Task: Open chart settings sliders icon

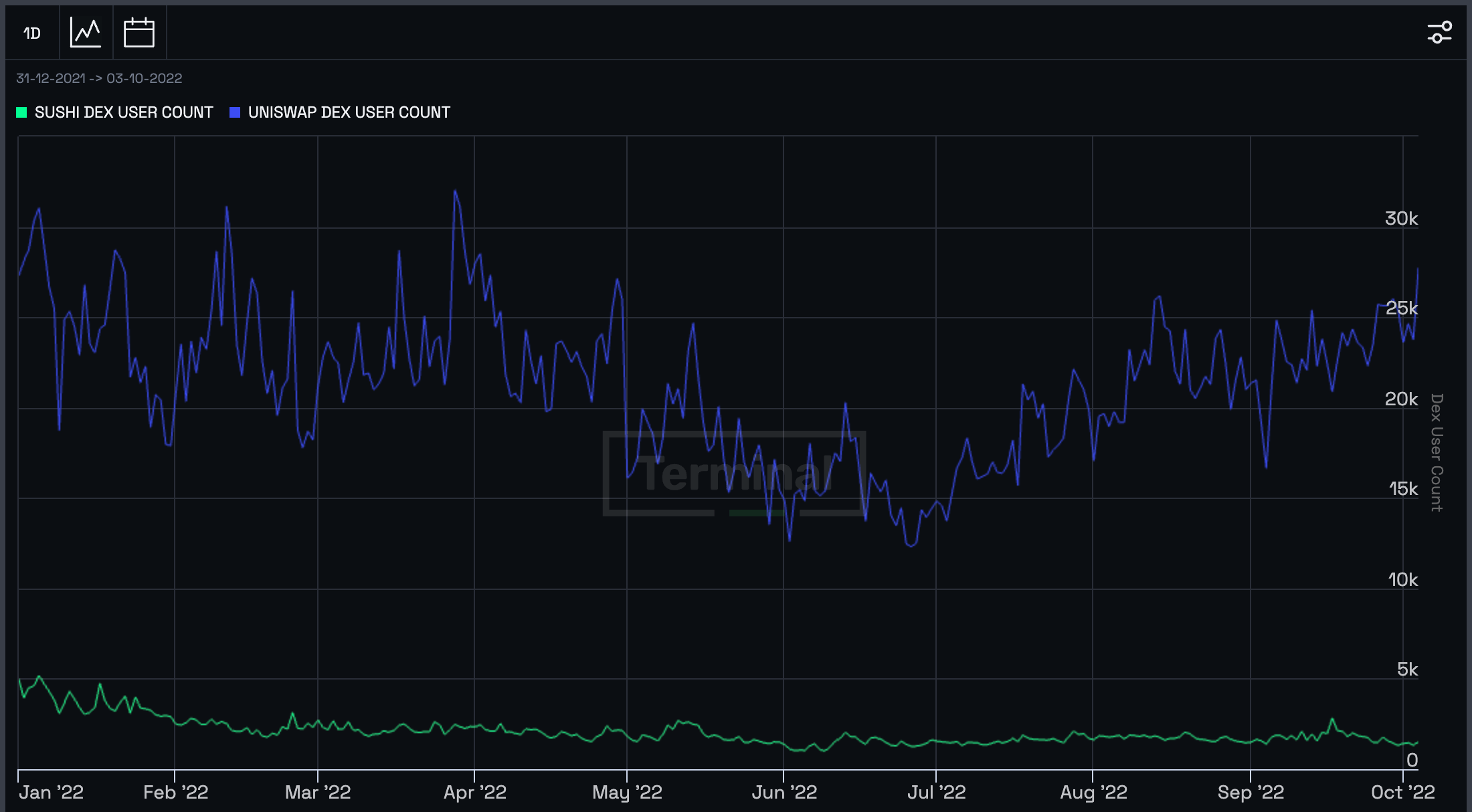Action: click(1439, 33)
